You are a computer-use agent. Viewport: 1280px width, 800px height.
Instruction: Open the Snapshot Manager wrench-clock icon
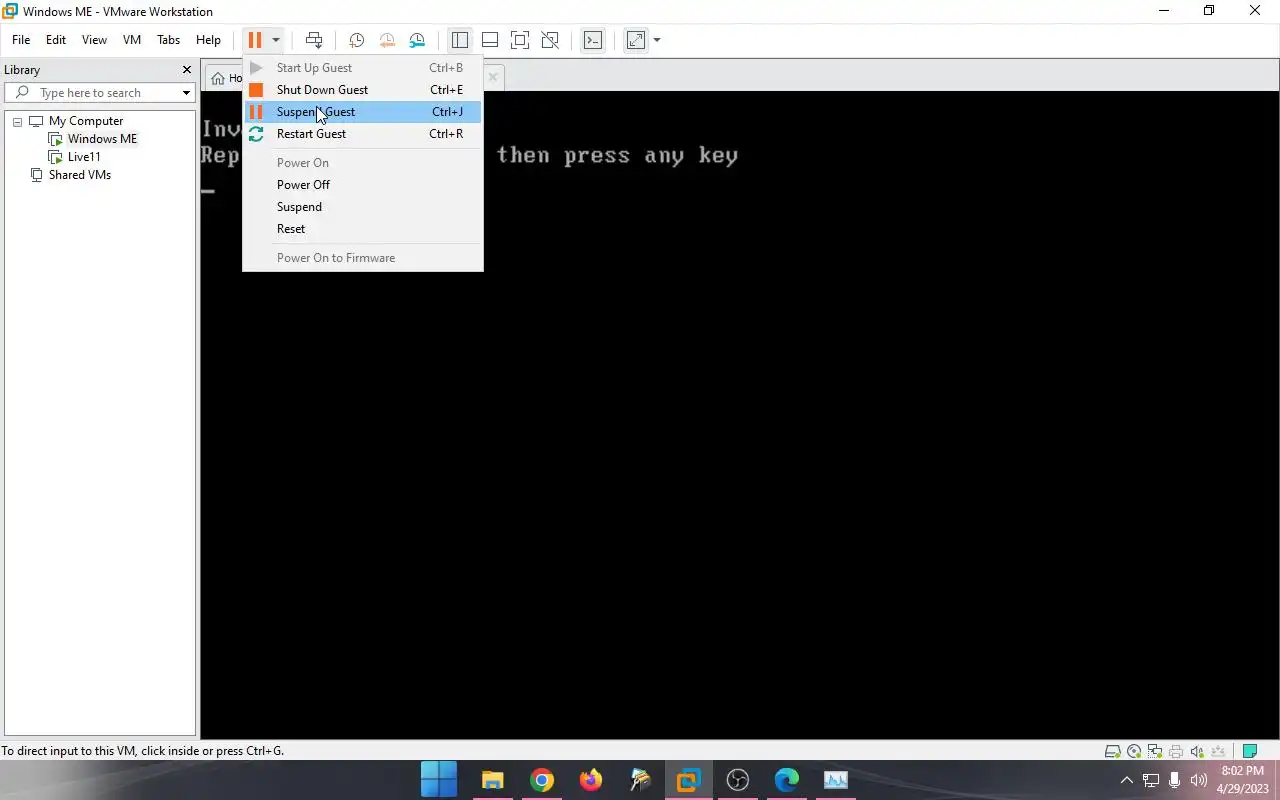coord(417,40)
